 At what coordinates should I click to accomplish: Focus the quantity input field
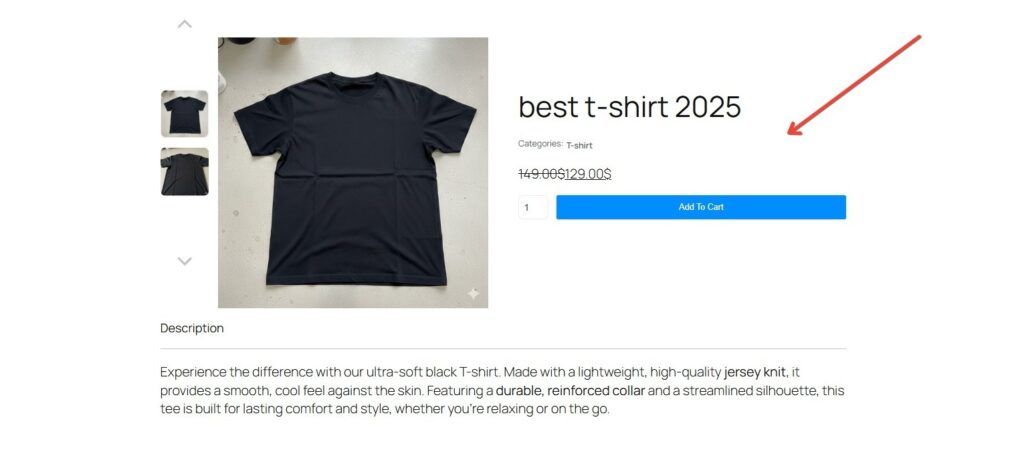click(533, 207)
